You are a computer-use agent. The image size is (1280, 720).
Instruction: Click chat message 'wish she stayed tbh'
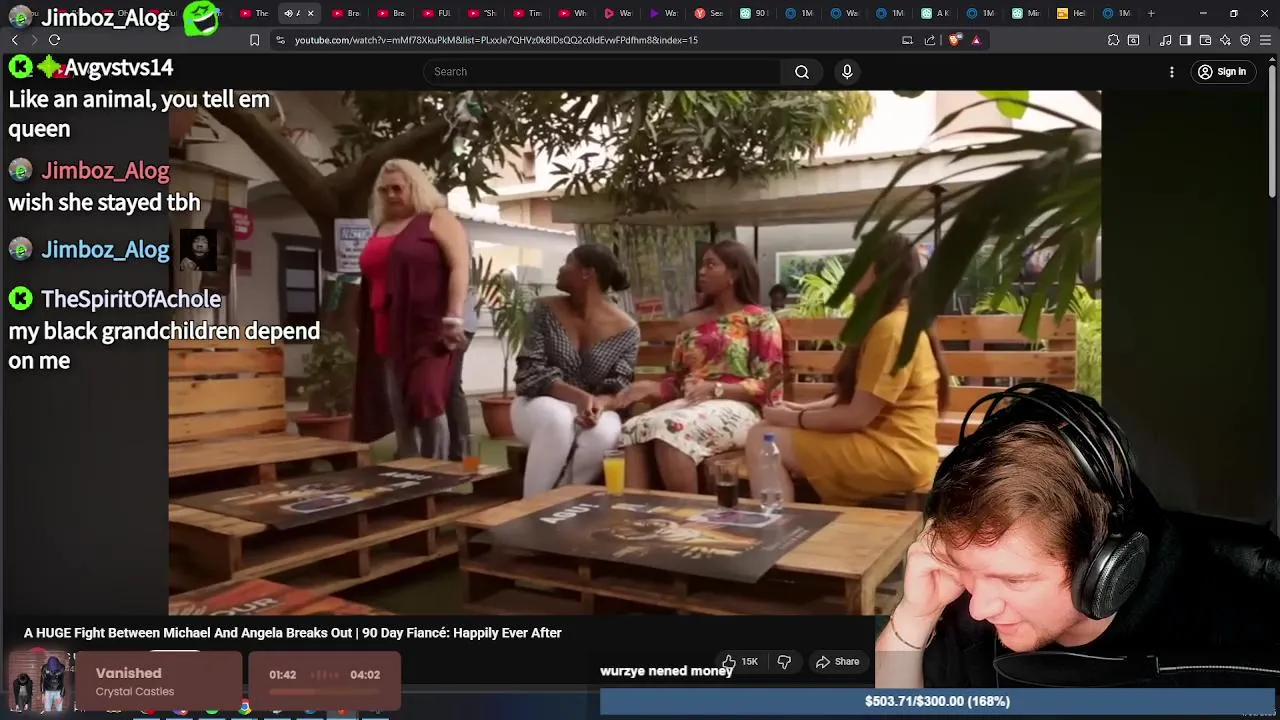[104, 202]
